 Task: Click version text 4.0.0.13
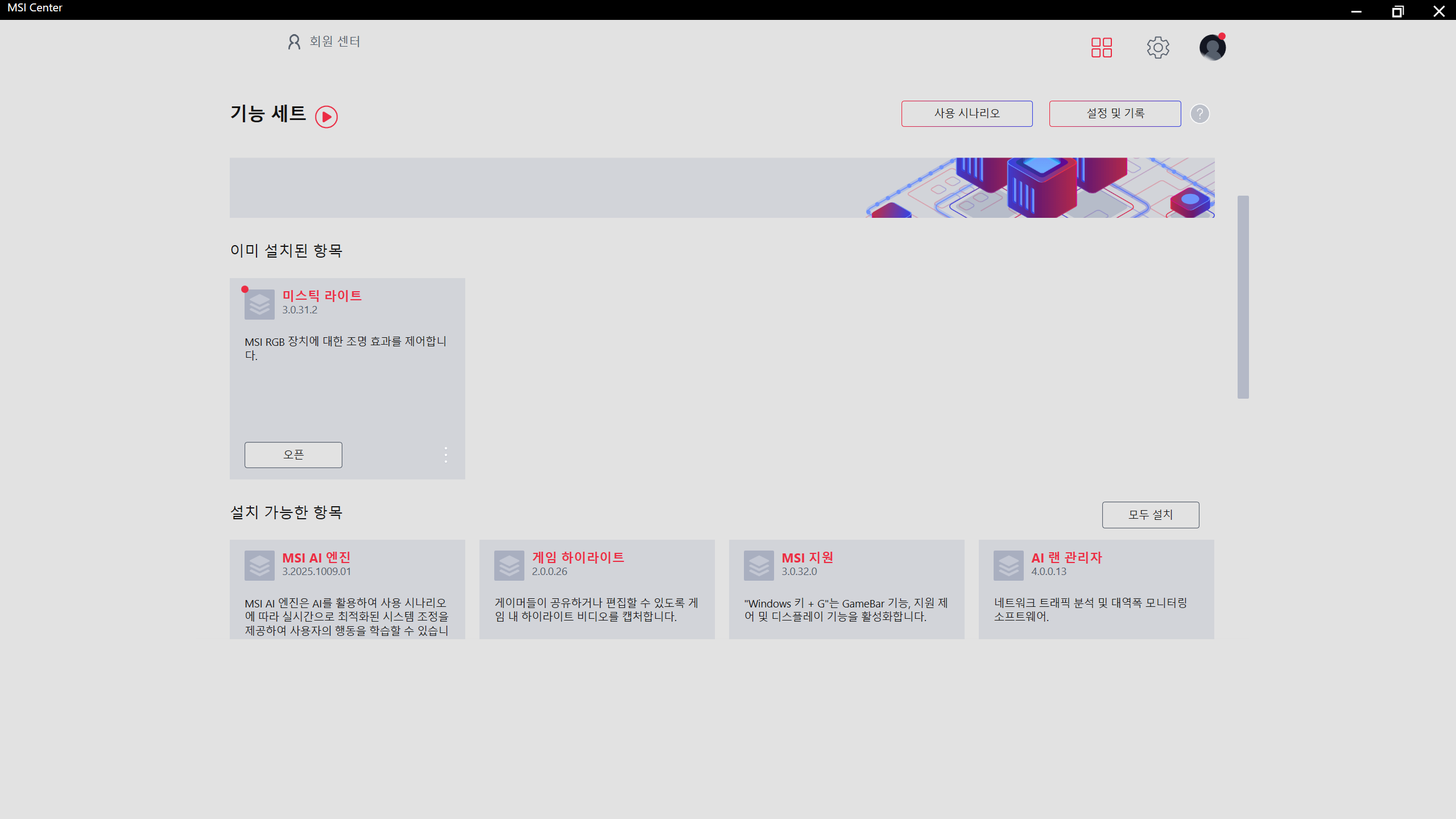pos(1049,572)
